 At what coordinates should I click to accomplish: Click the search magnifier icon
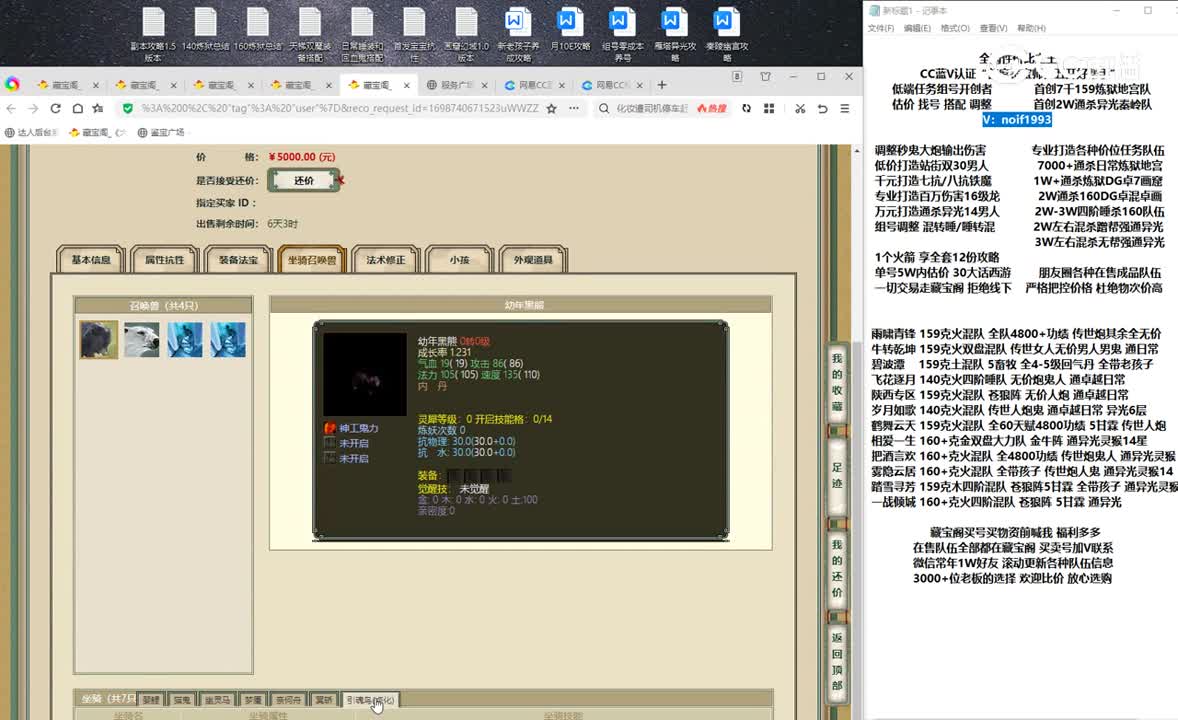point(604,108)
